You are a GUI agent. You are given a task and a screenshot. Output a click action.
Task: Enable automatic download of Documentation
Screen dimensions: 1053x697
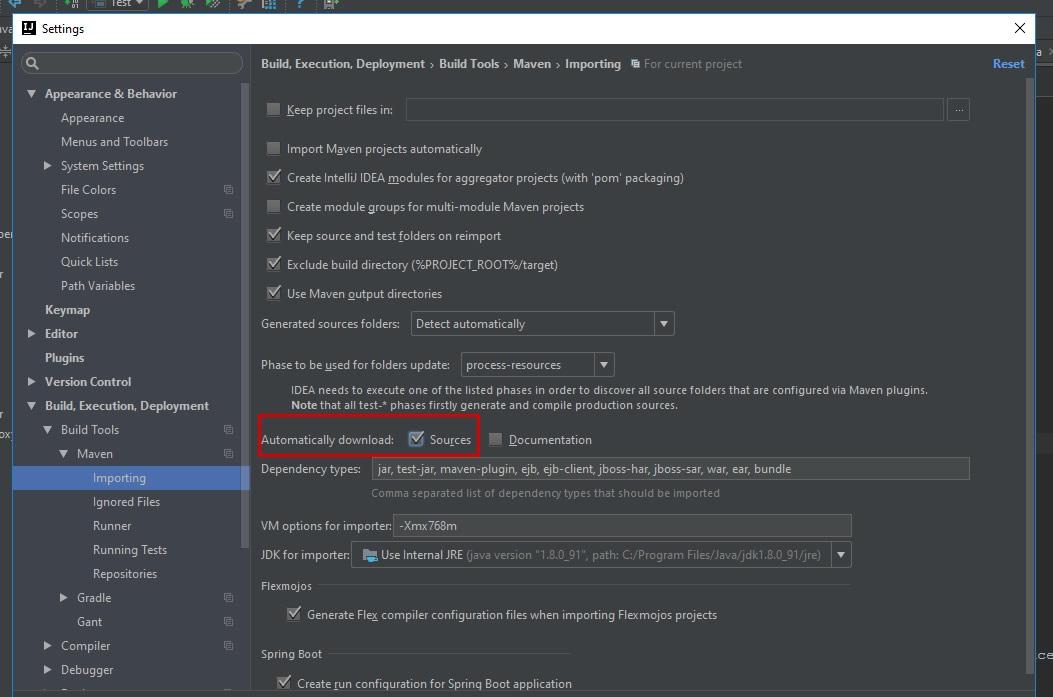tap(495, 439)
